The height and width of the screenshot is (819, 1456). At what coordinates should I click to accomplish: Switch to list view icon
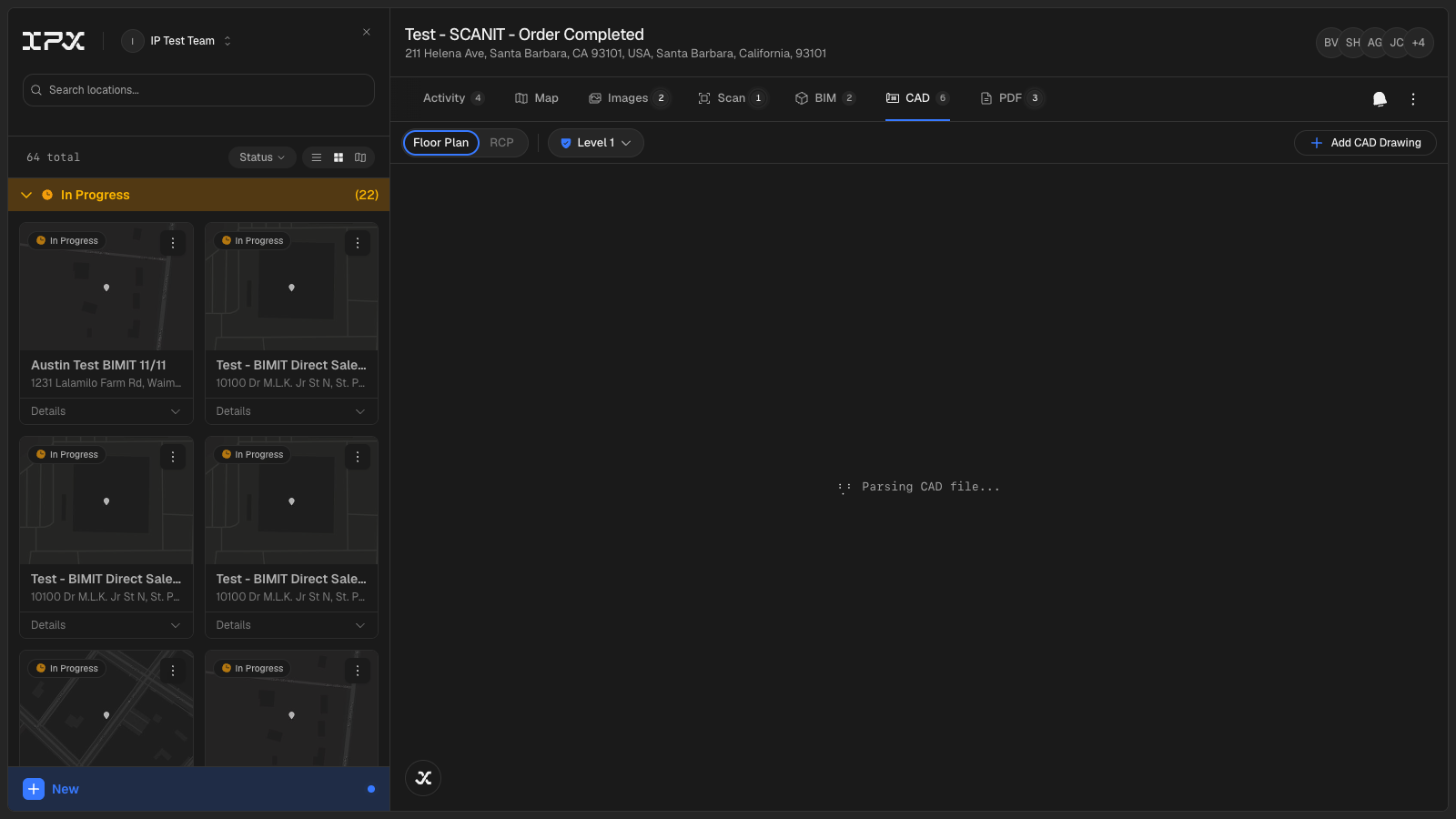click(x=317, y=157)
